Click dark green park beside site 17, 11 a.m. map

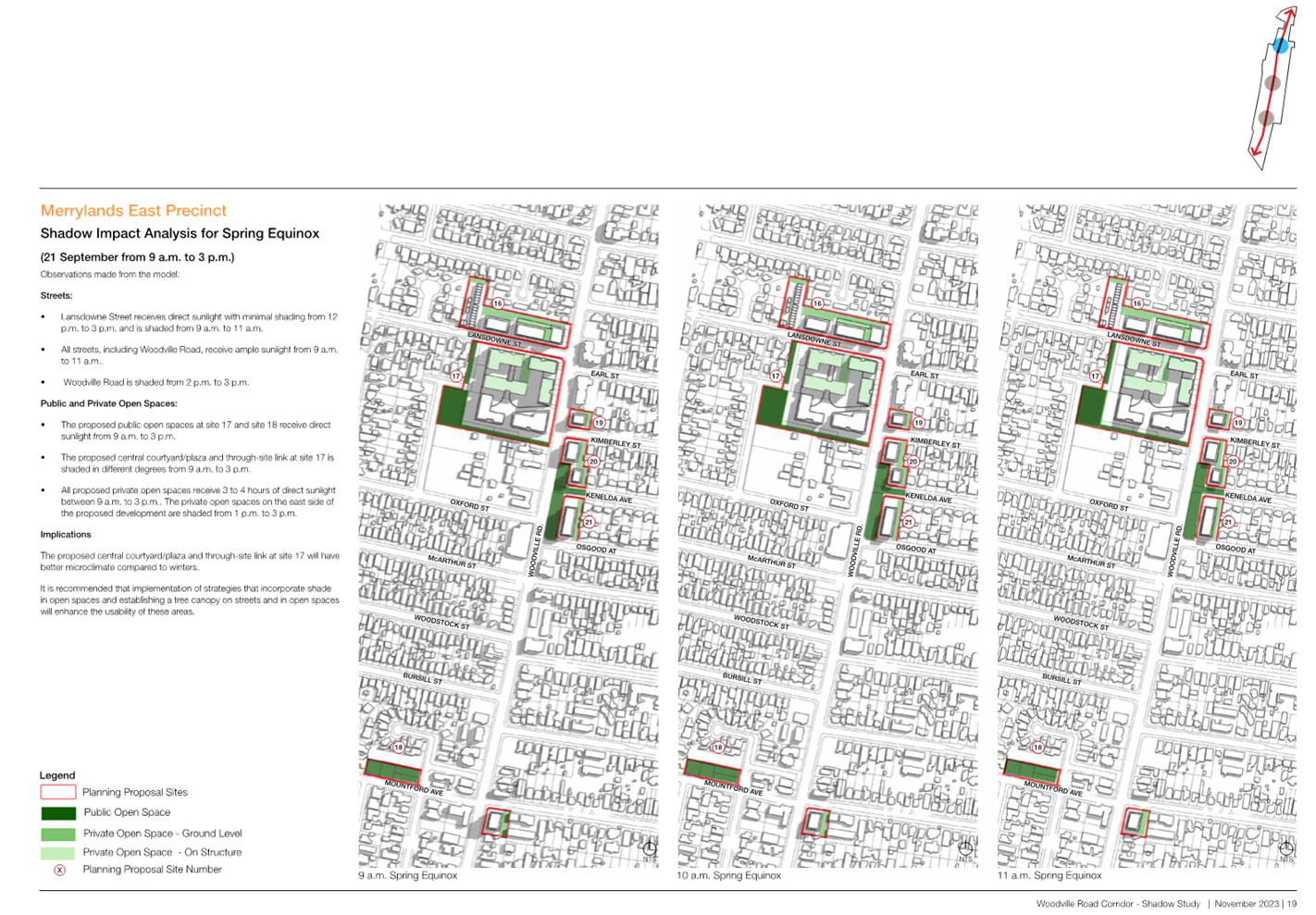(1092, 407)
